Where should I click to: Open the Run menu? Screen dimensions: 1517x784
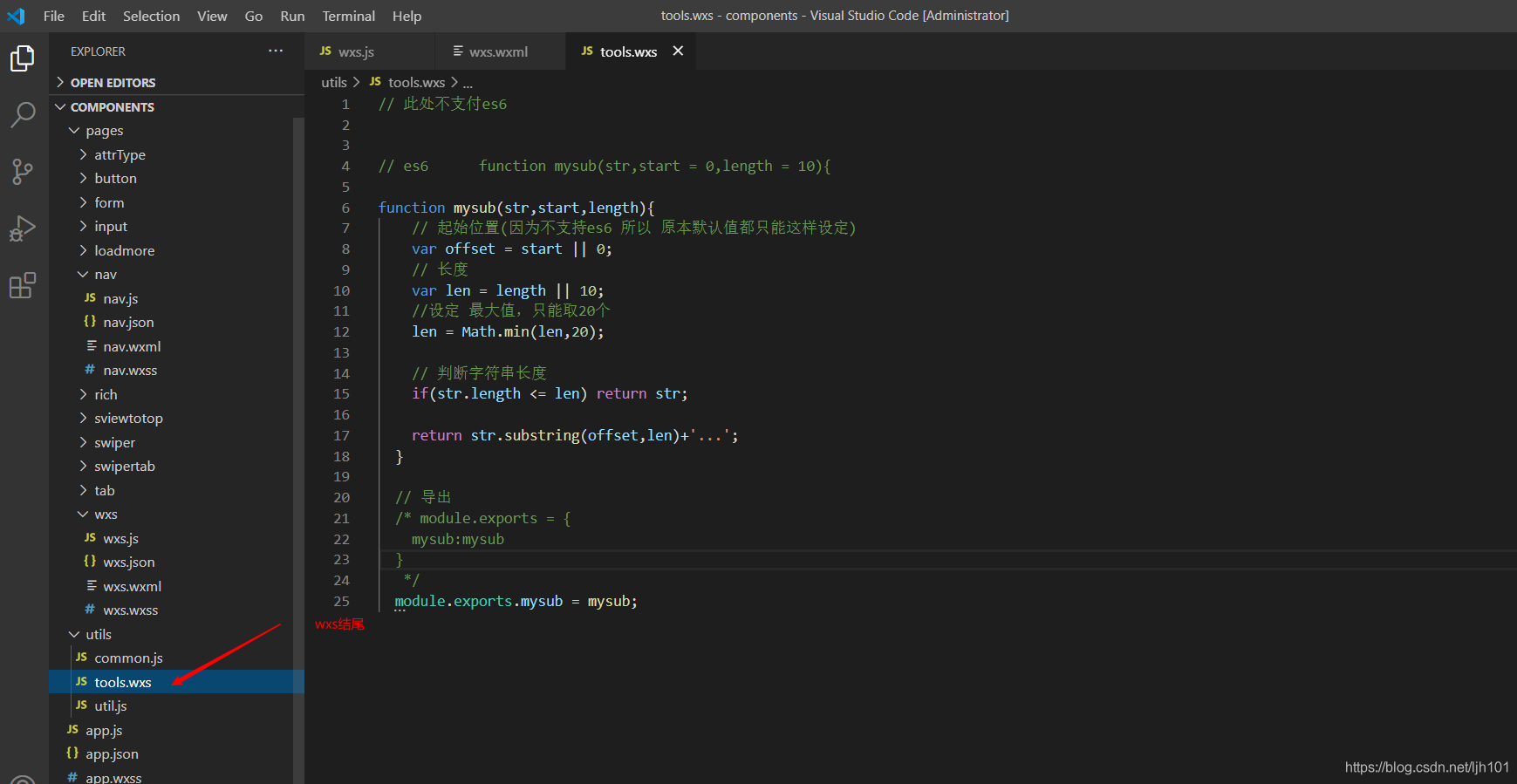pos(292,16)
